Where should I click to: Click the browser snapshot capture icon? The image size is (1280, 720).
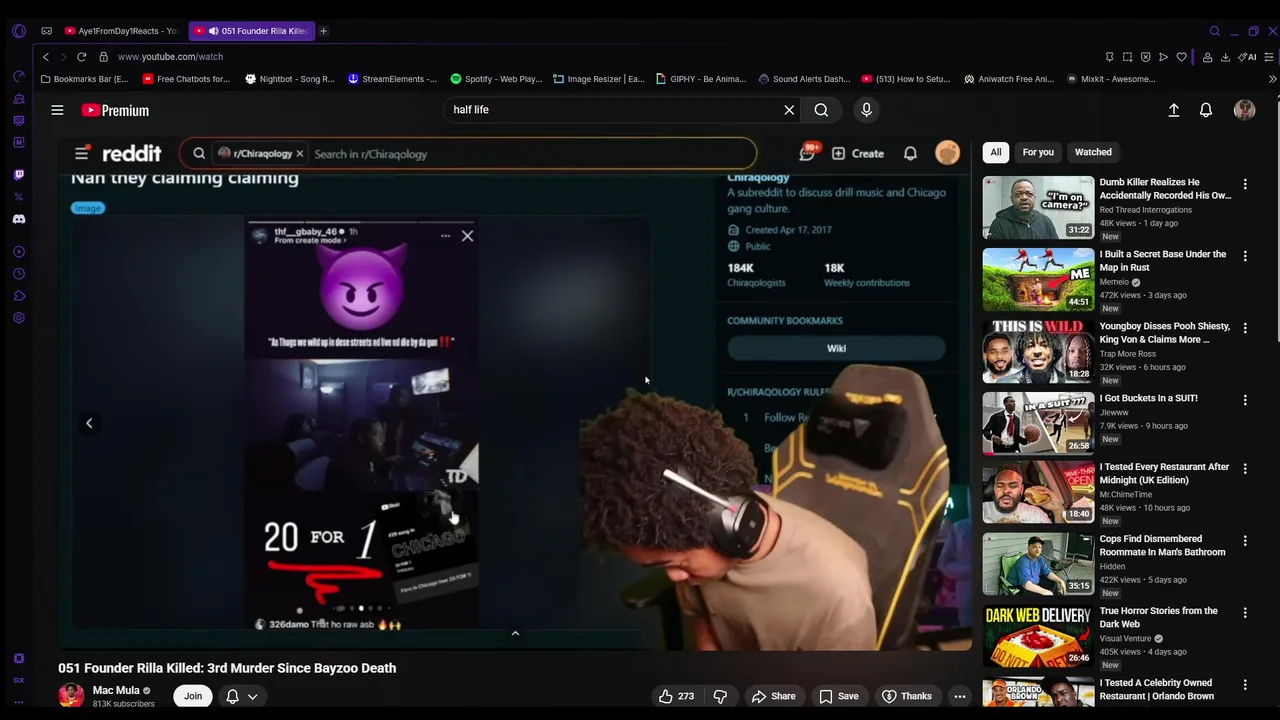point(1127,57)
